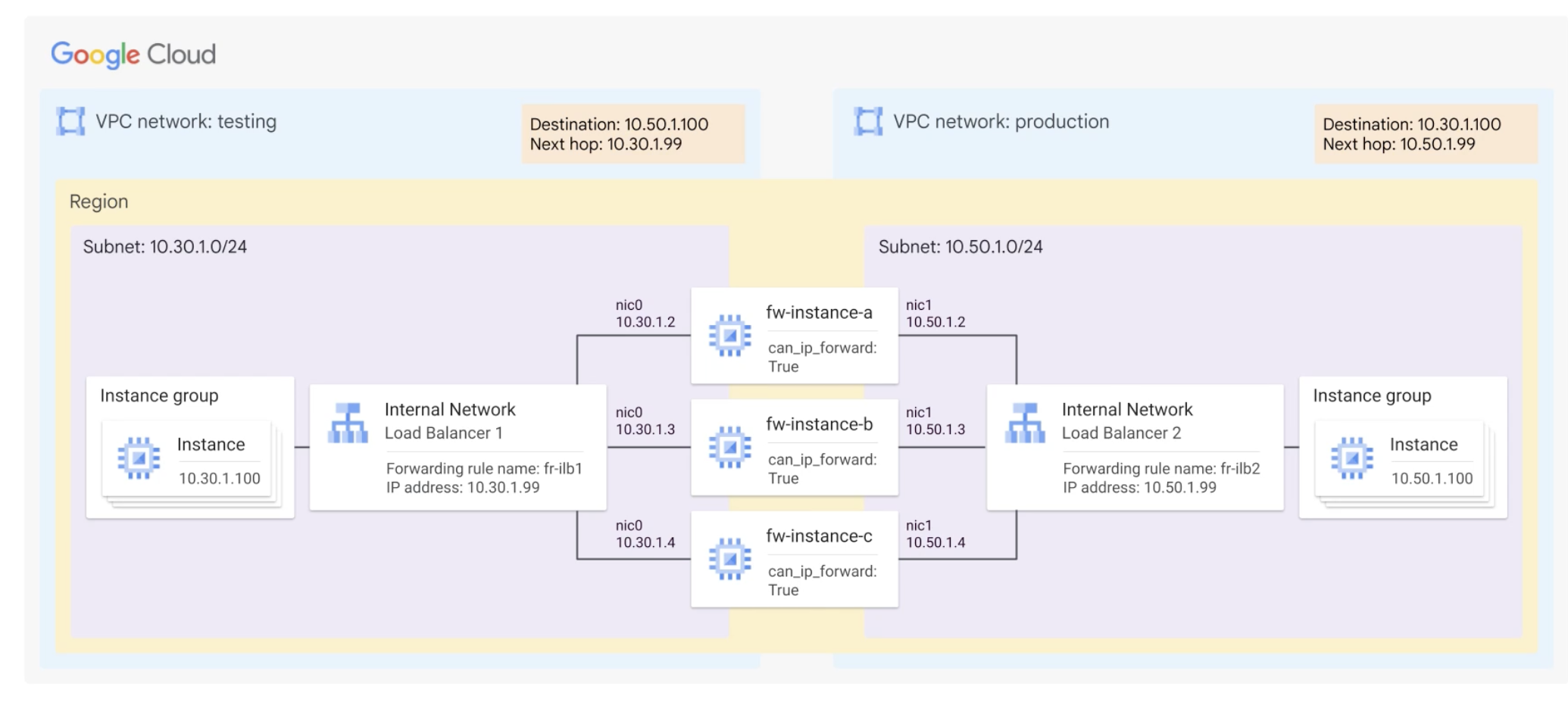Click the 10.50.1.100 instance chip icon
This screenshot has width=1568, height=709.
(1351, 458)
